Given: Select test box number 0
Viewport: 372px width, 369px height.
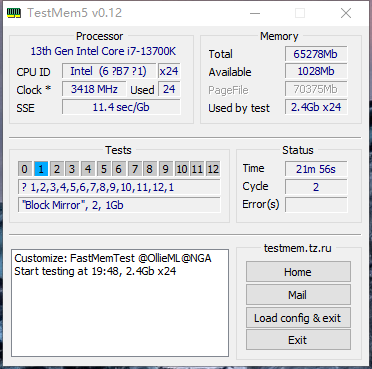Looking at the screenshot, I should [25, 169].
